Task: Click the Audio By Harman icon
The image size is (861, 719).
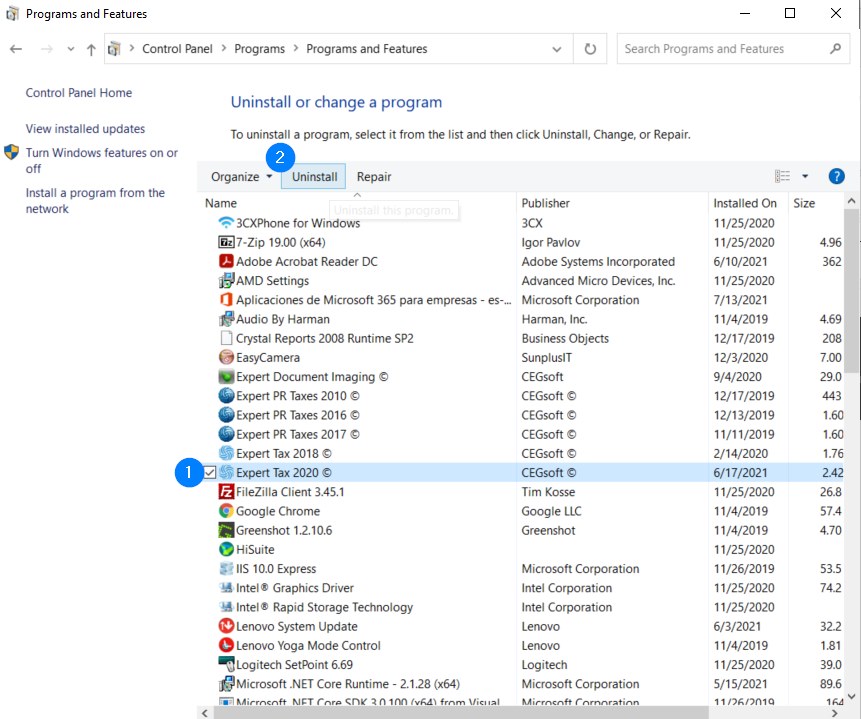Action: [226, 319]
